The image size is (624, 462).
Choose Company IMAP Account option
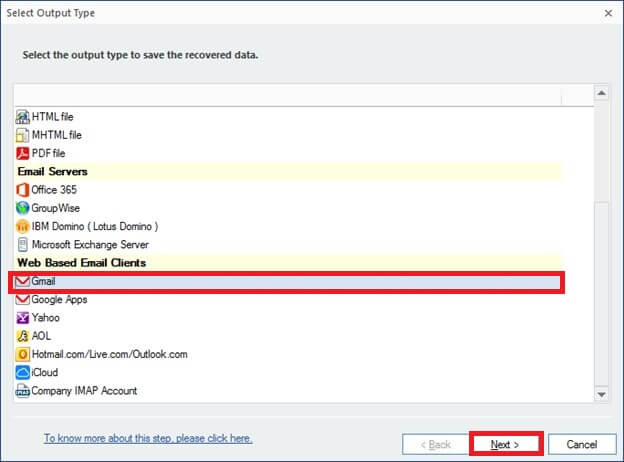289,391
